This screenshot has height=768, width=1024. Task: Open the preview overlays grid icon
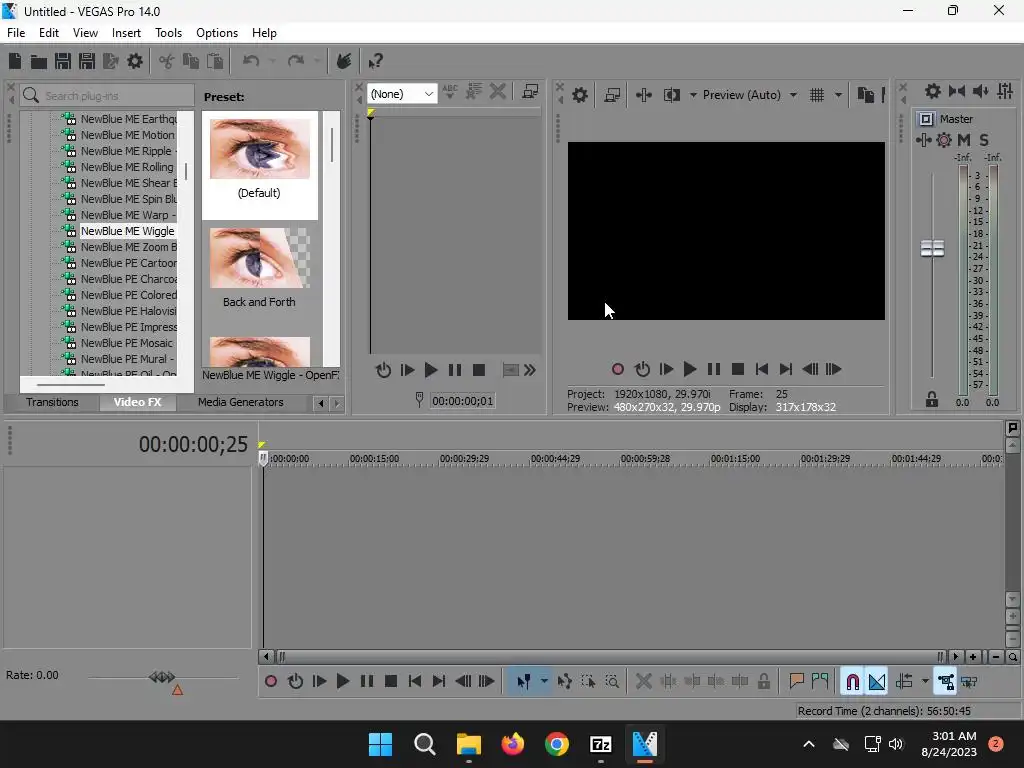pyautogui.click(x=817, y=95)
